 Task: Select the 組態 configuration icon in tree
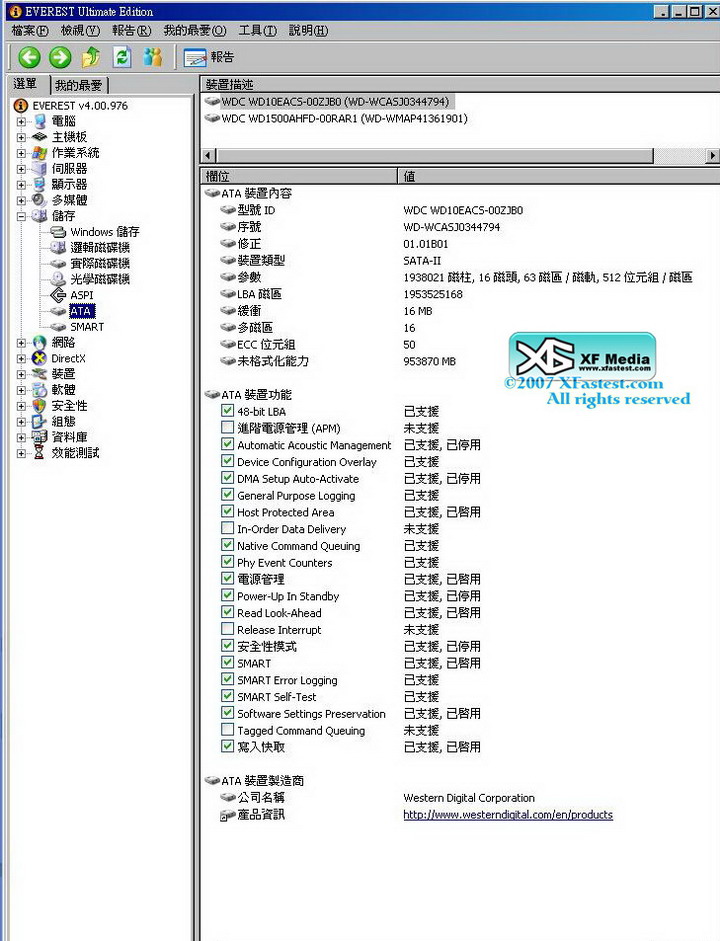40,421
